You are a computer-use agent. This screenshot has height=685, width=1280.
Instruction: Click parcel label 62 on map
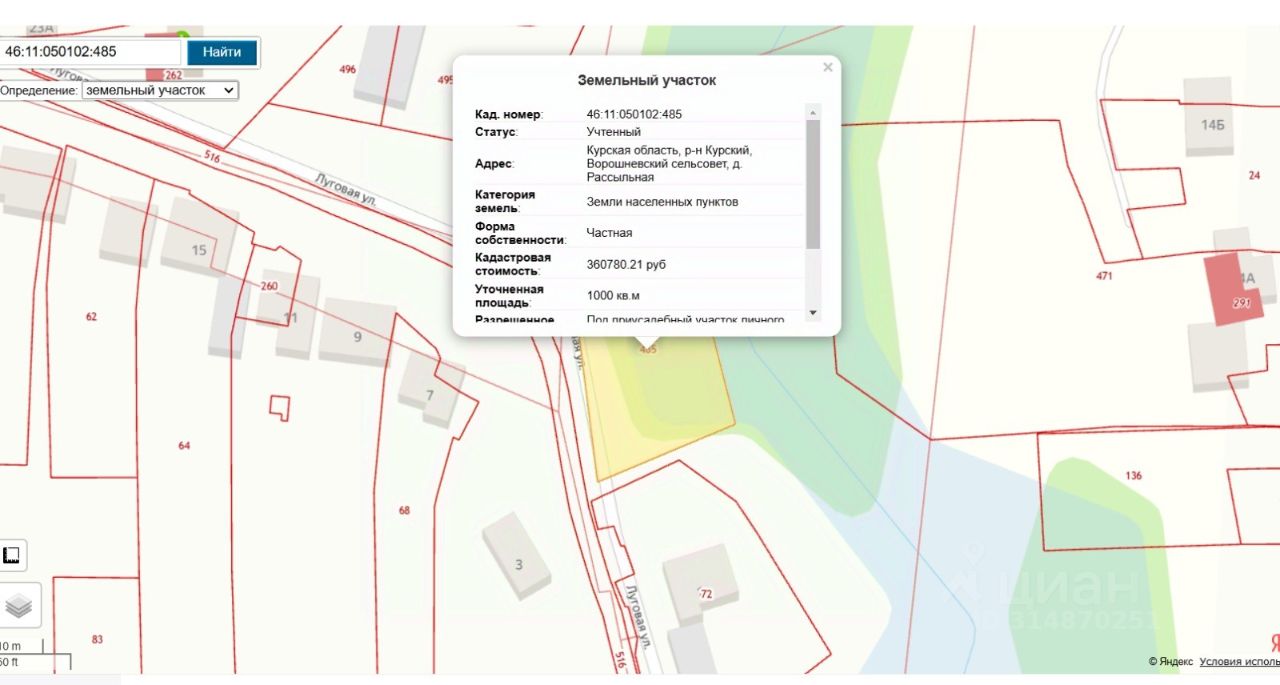point(92,317)
